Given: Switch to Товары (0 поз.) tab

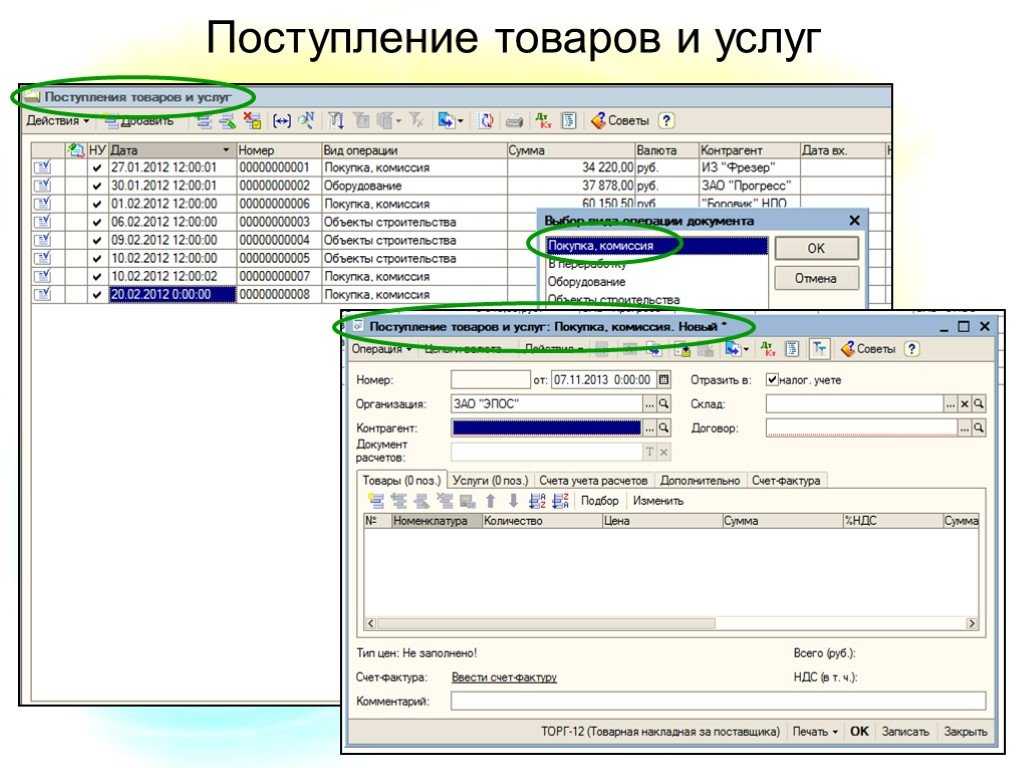Looking at the screenshot, I should (402, 481).
